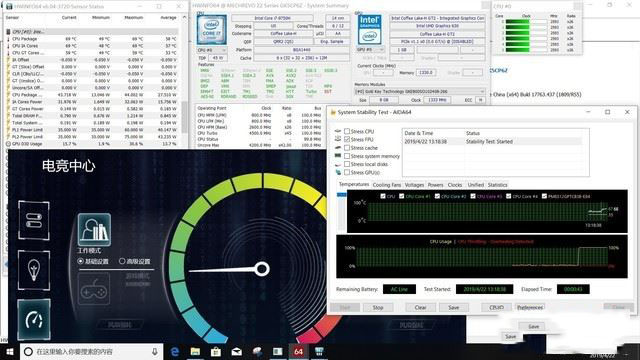Stop the AIDA64 stability test
The width and height of the screenshot is (640, 360).
coord(378,307)
